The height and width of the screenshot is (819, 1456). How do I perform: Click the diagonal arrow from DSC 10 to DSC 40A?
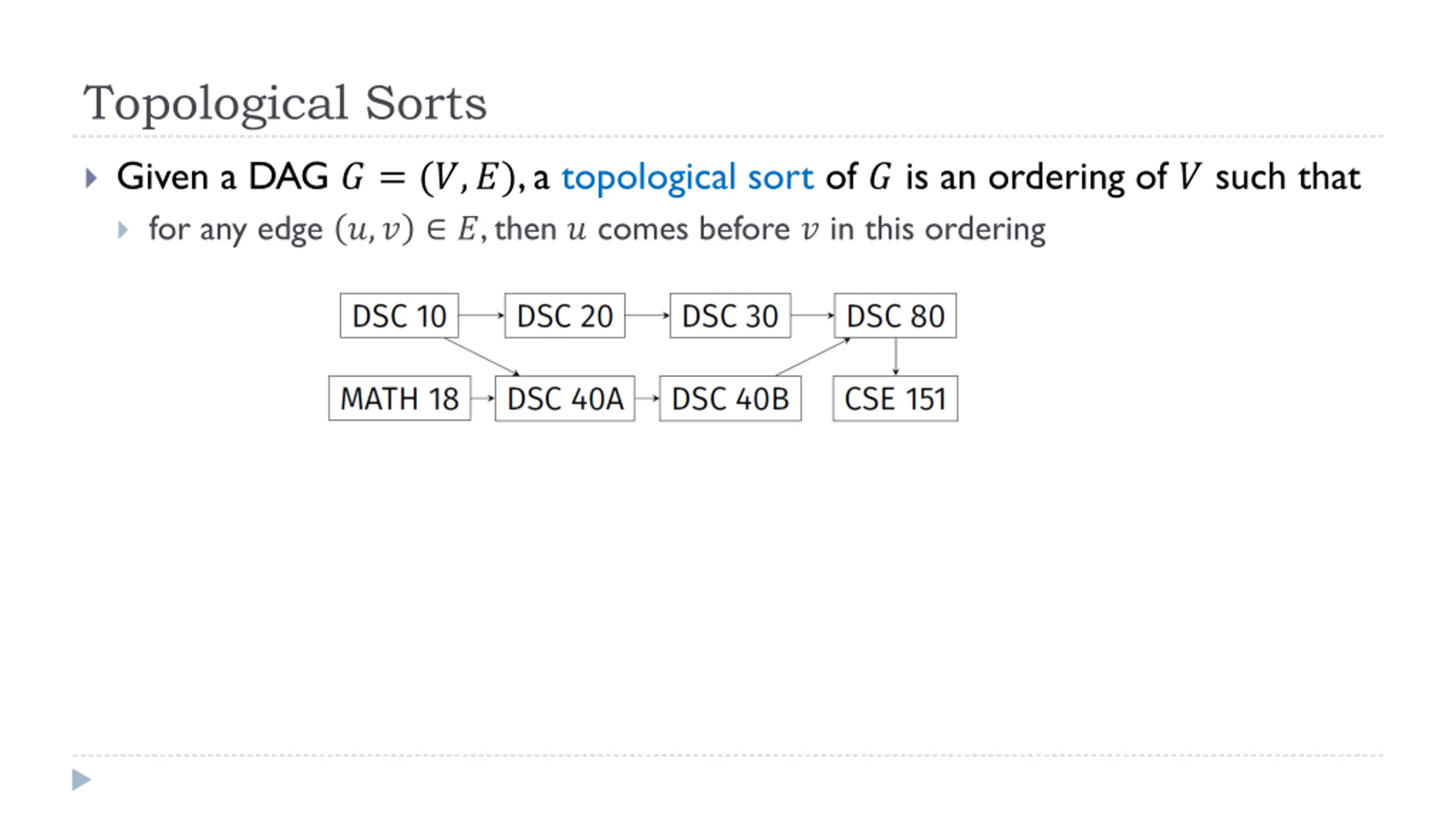[x=482, y=357]
